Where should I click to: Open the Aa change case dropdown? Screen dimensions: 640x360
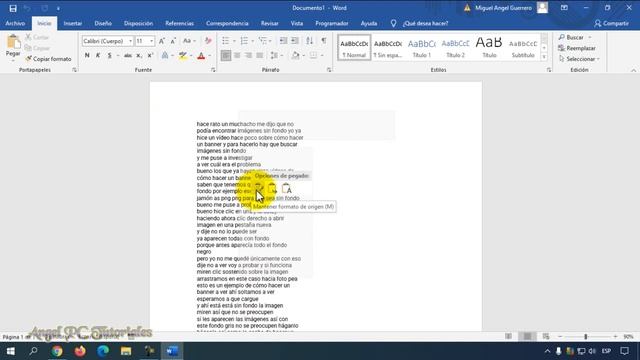[x=189, y=41]
